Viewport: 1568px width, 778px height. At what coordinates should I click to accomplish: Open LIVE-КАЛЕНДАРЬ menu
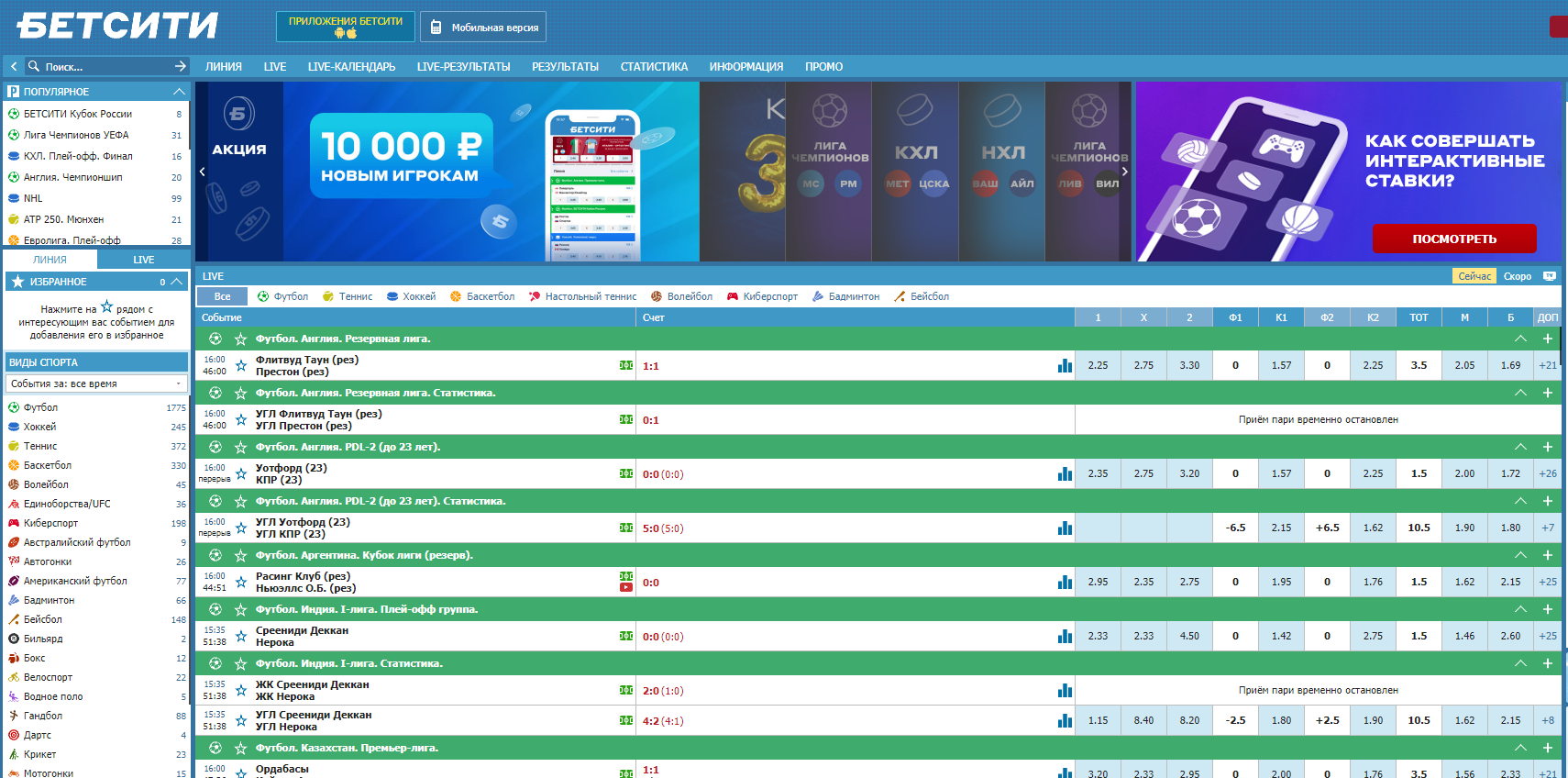click(x=351, y=67)
